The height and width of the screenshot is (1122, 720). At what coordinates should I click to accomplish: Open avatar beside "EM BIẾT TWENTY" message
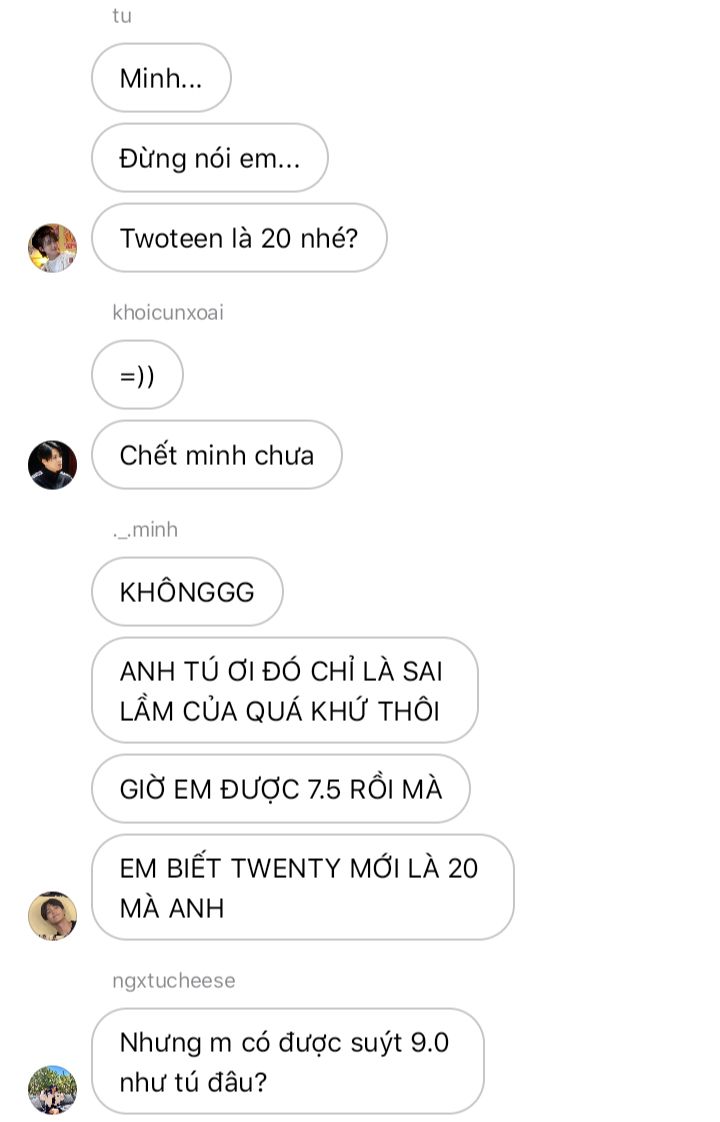pyautogui.click(x=52, y=916)
